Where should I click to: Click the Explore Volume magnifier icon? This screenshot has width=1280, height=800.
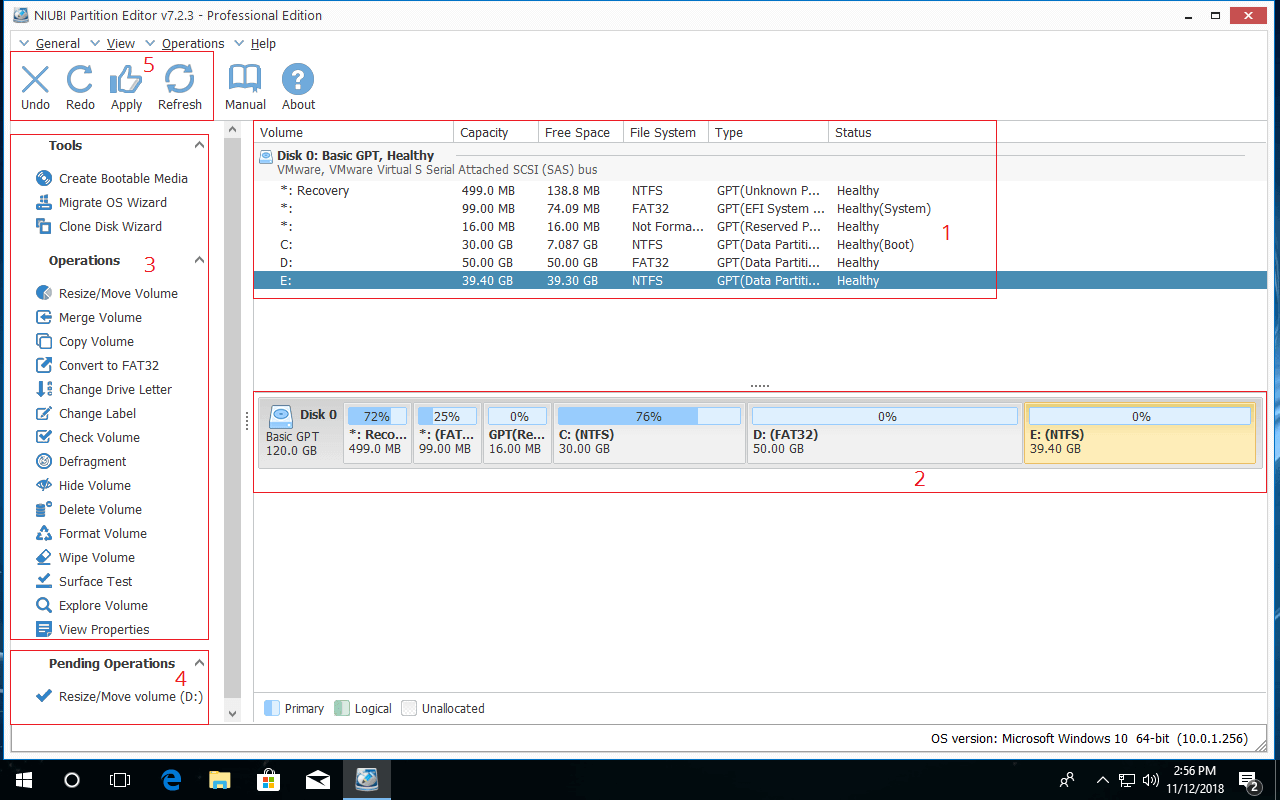[x=43, y=605]
